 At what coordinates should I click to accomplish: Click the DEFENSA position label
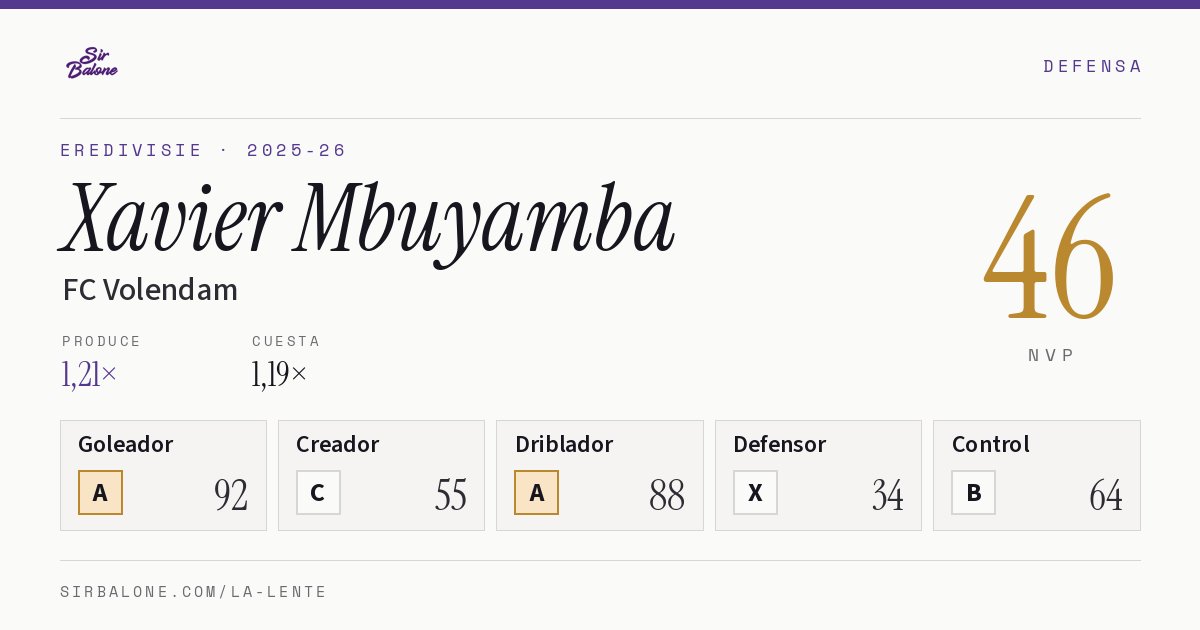1092,66
